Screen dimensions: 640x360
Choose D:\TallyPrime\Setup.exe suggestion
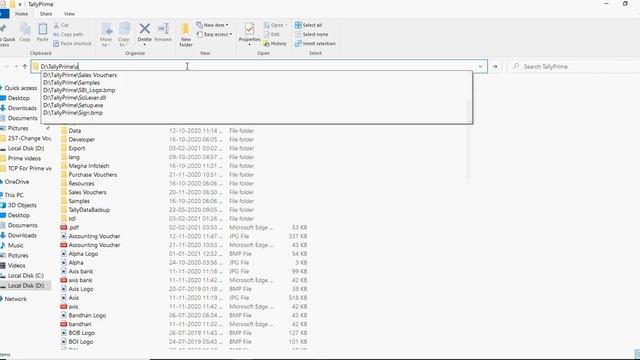(x=73, y=105)
